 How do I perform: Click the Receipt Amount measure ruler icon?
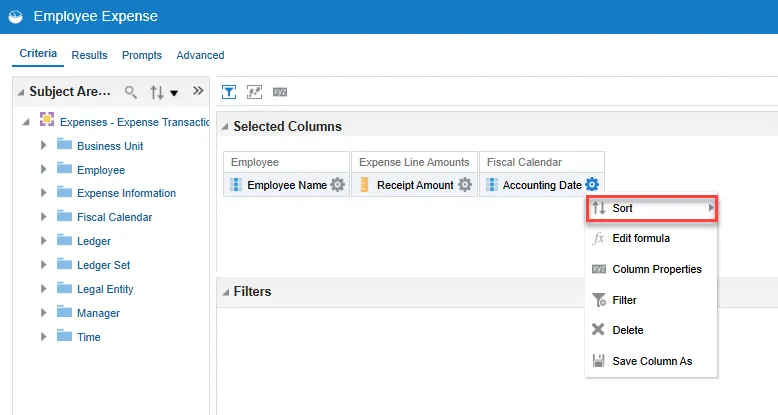364,185
